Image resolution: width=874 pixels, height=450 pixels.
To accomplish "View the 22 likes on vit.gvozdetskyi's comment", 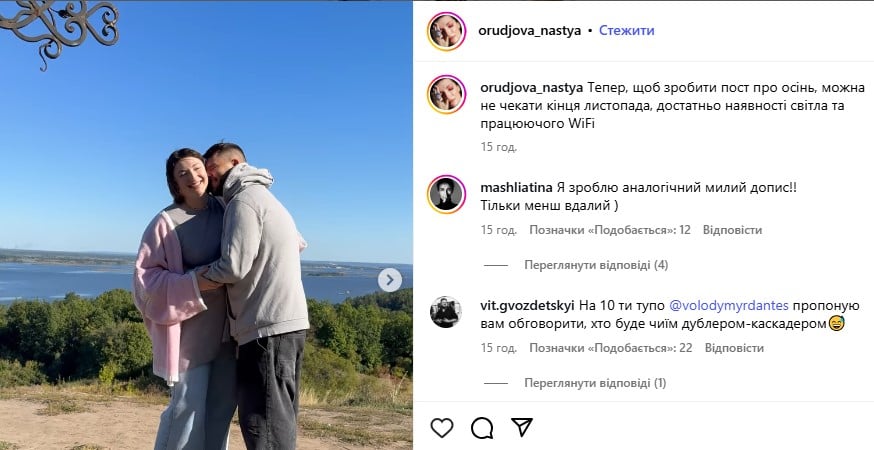I will pos(610,348).
